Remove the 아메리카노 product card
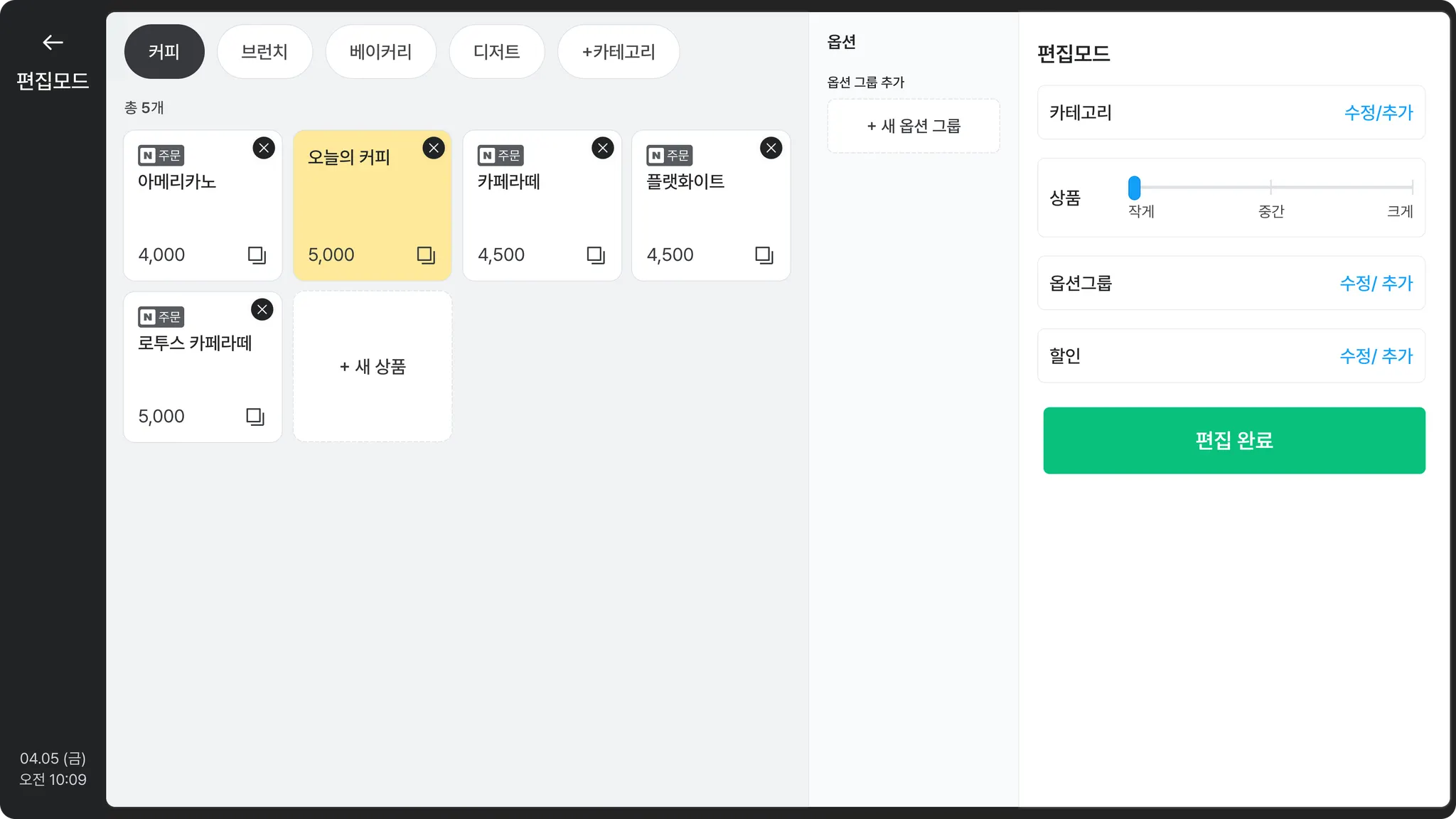 click(264, 148)
